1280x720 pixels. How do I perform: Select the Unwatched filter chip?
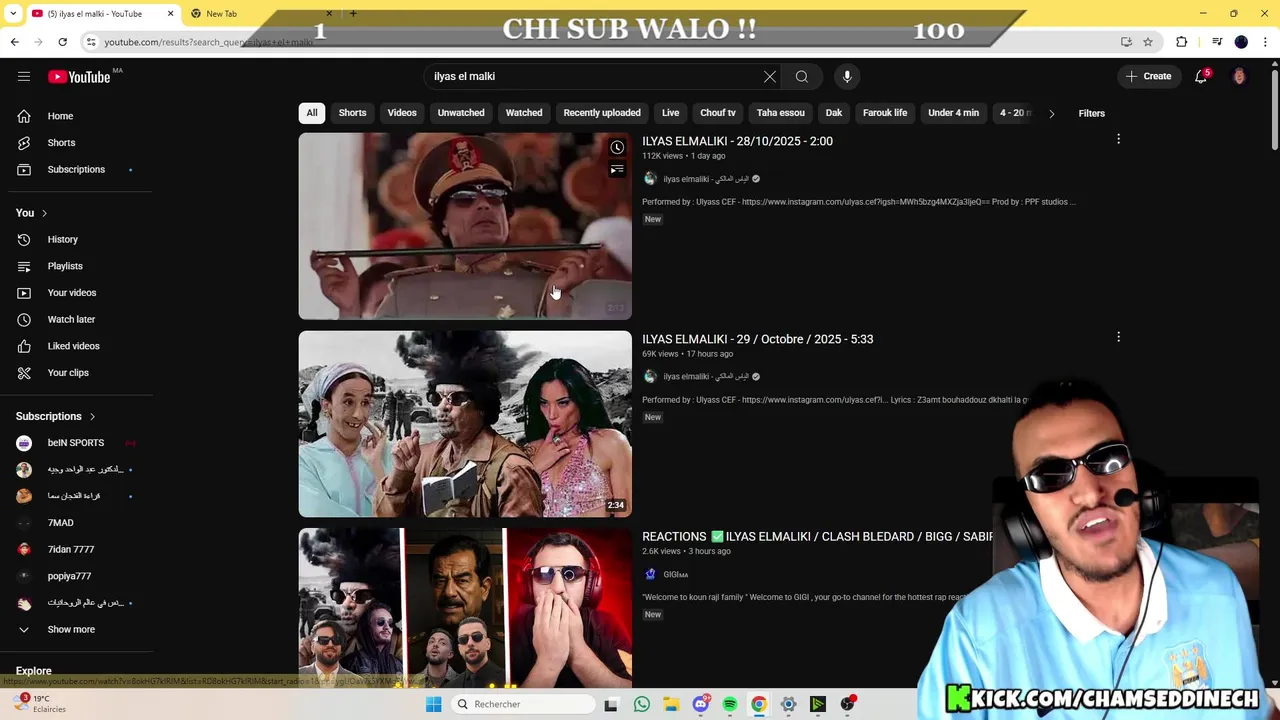click(x=461, y=113)
